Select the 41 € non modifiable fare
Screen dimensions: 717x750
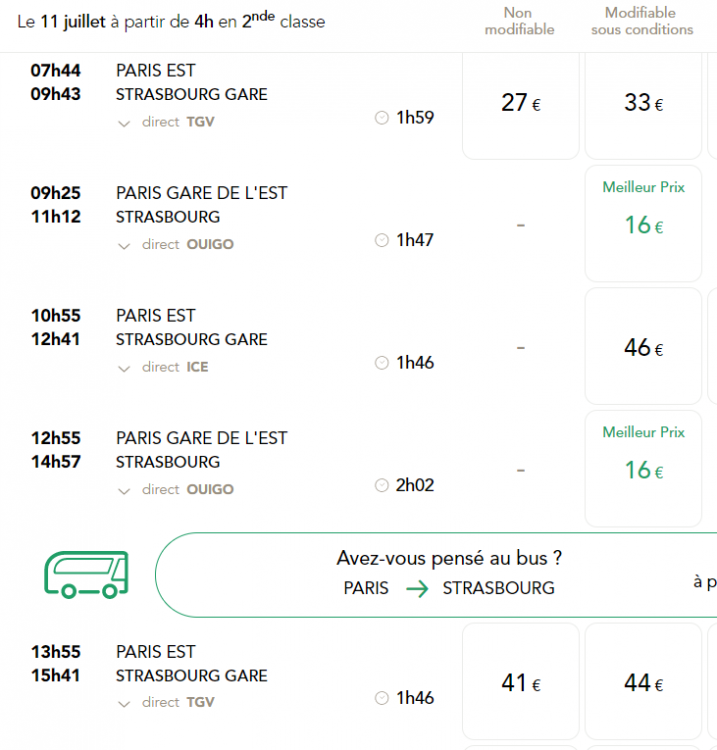(x=521, y=682)
